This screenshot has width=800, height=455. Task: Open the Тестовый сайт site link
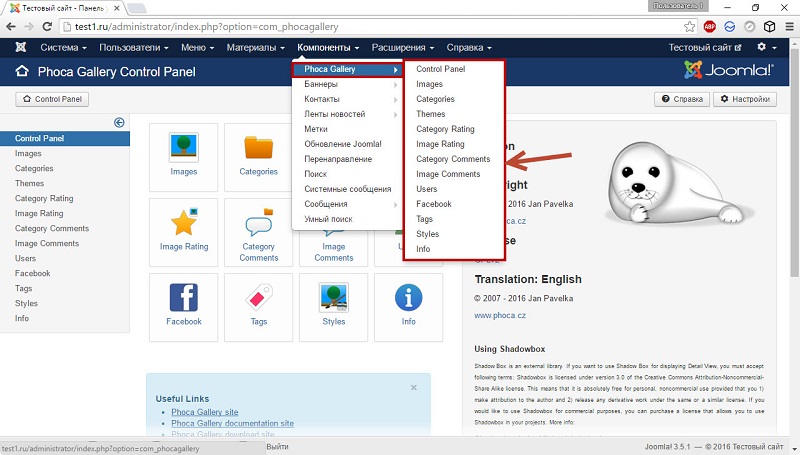click(705, 47)
